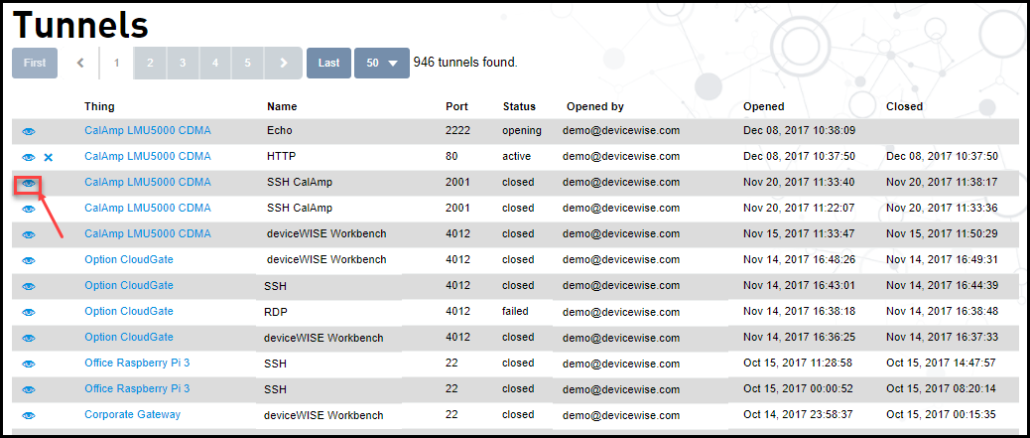Open CalAmp LMU5000 CDMA link in Echo row
The image size is (1030, 438).
[x=147, y=130]
